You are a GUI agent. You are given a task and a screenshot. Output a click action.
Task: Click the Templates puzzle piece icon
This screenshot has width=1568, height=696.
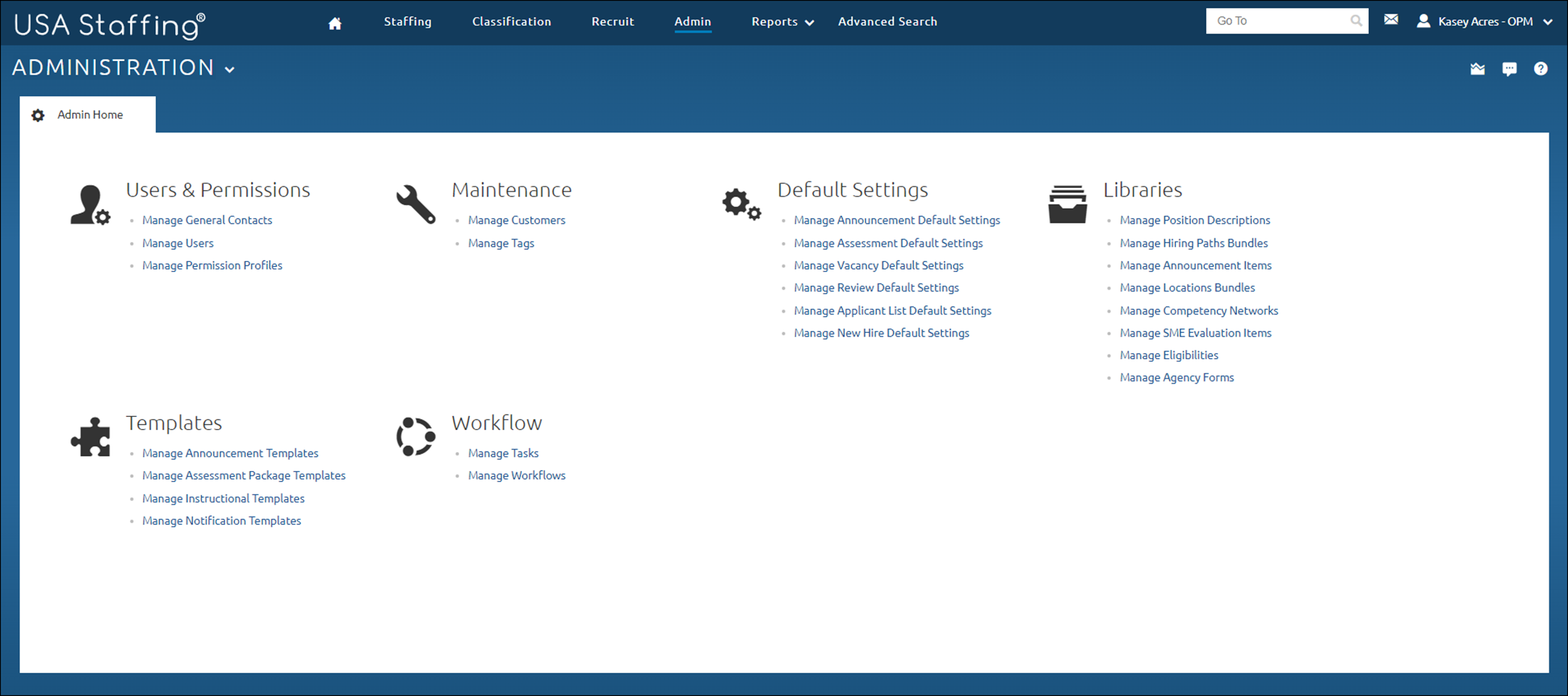click(x=91, y=437)
